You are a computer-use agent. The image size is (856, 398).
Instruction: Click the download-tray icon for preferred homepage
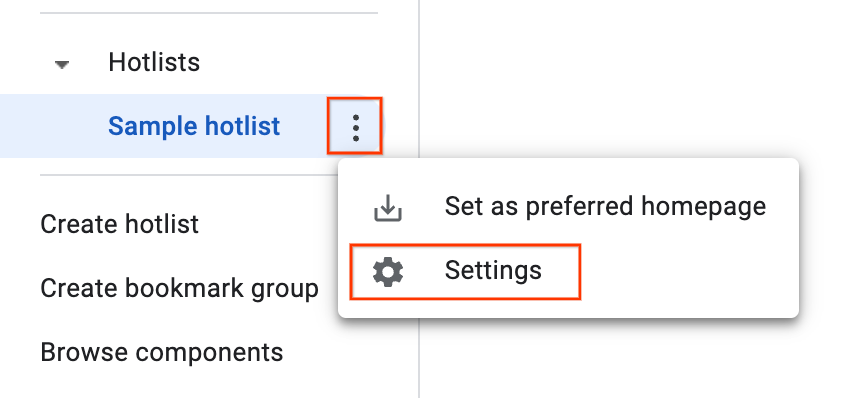coord(388,208)
